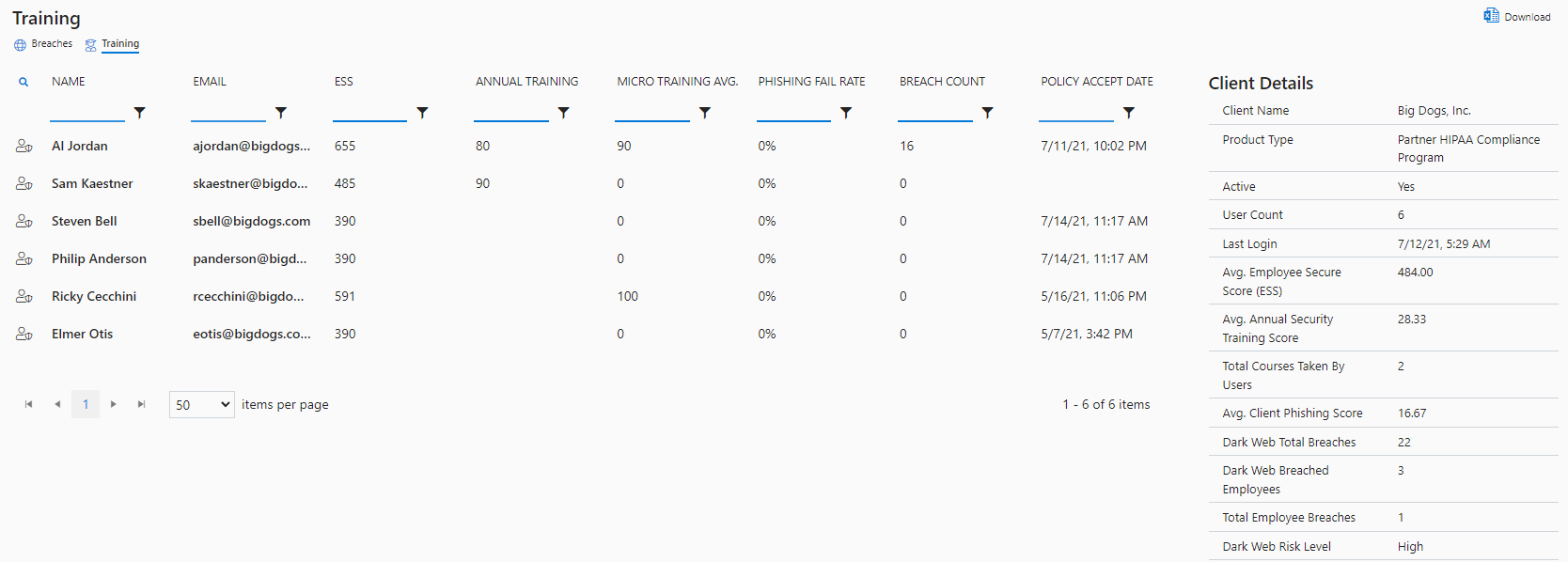Go to the next page arrow
The image size is (1568, 562).
click(114, 404)
